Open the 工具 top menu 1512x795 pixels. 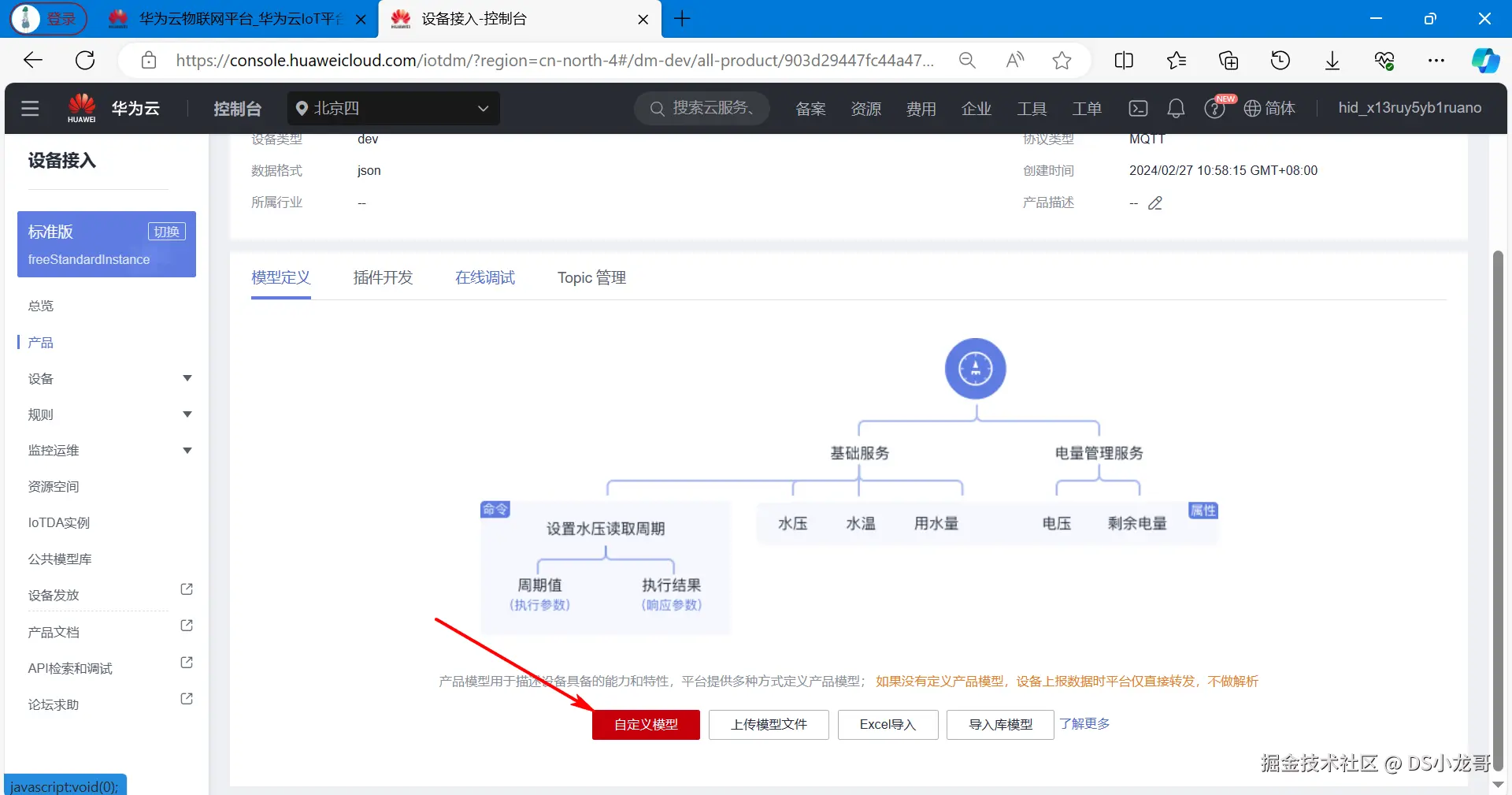tap(1031, 109)
